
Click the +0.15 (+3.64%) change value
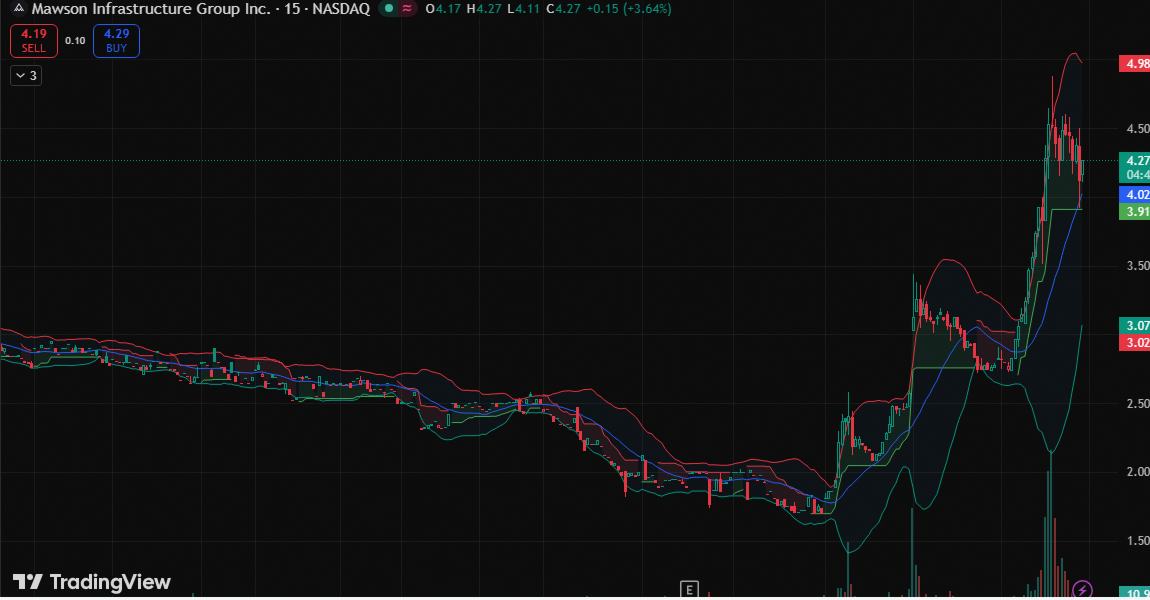[629, 9]
